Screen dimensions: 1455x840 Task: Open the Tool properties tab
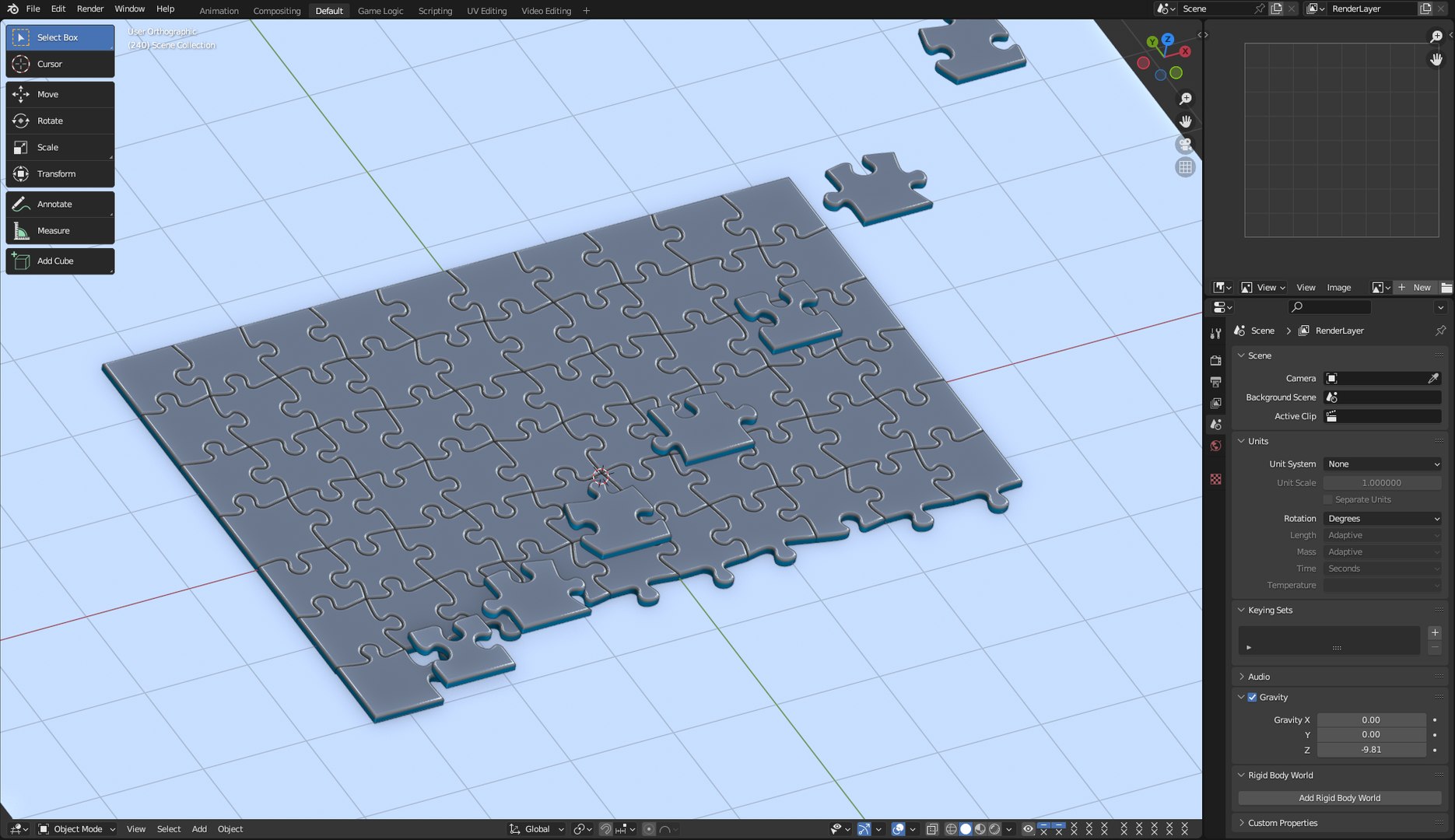click(1215, 334)
